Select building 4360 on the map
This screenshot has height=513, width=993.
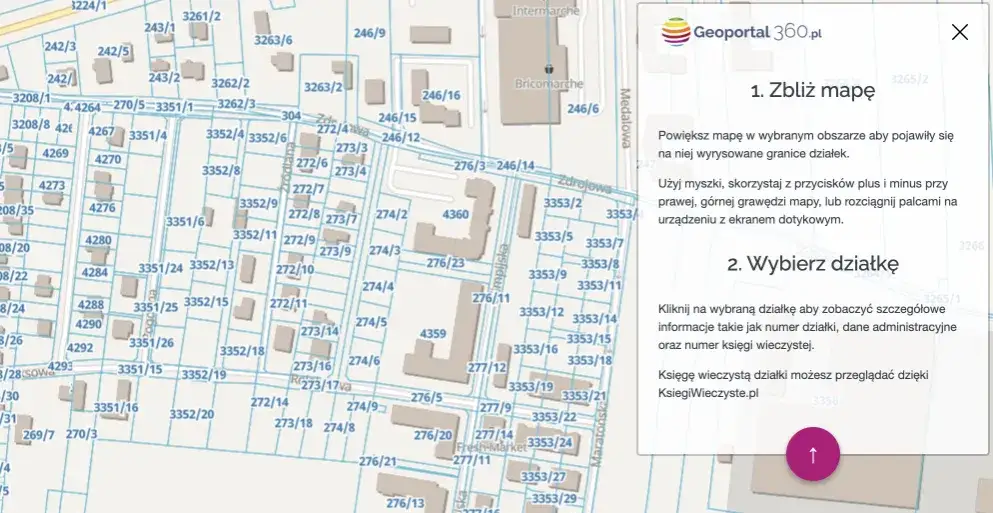click(455, 216)
